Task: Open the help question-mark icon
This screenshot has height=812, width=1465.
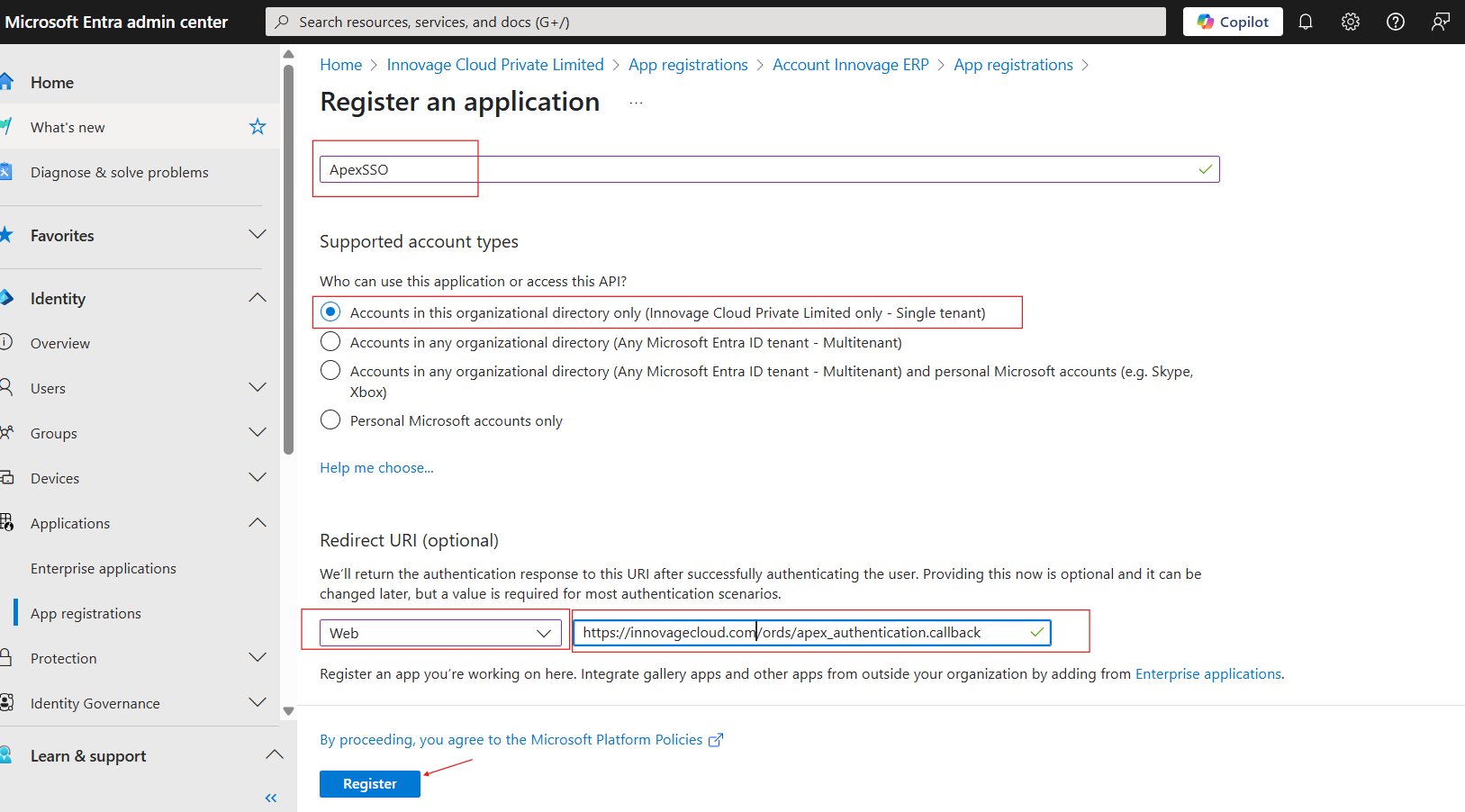Action: 1395,21
